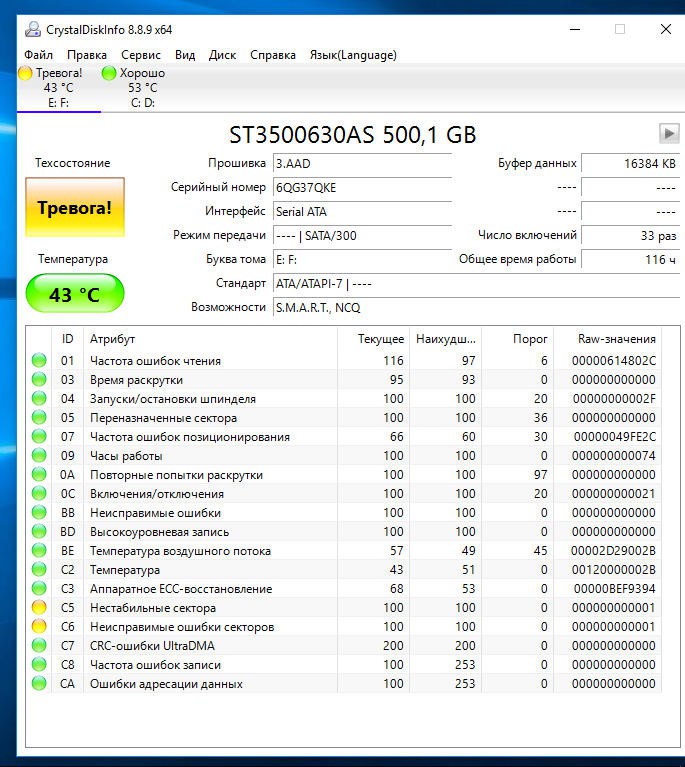
Task: Click green dot for Частота ошибок записи row
Action: pyautogui.click(x=39, y=664)
